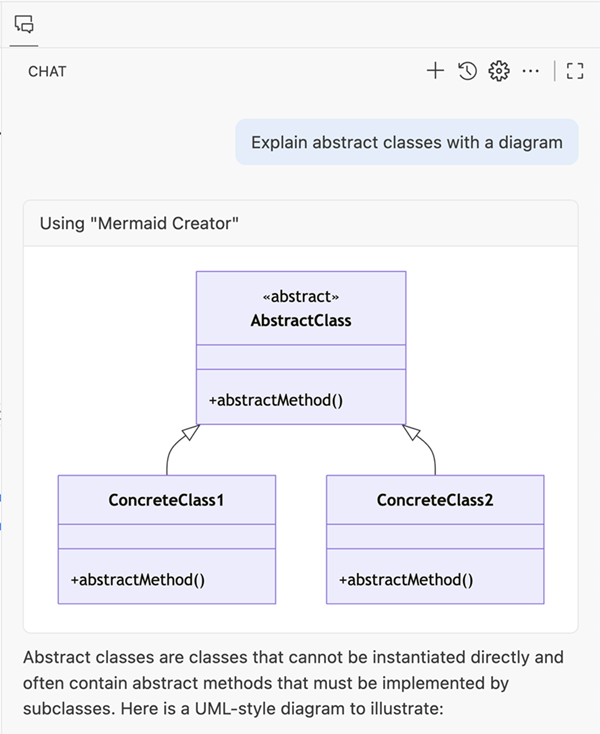
Task: Maximize the chat panel size
Action: pyautogui.click(x=574, y=71)
